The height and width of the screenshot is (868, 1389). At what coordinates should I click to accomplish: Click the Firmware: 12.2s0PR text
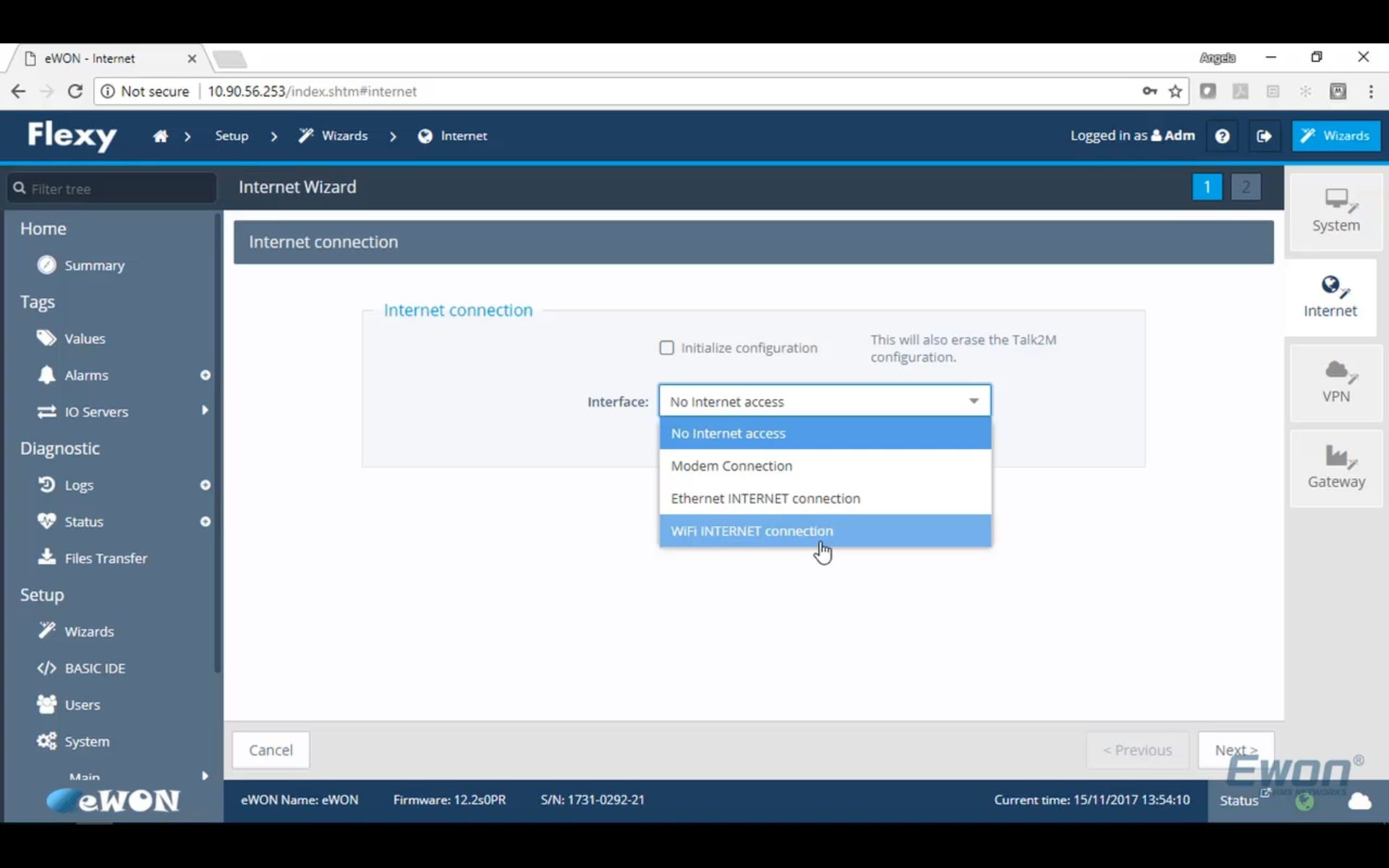(x=449, y=800)
